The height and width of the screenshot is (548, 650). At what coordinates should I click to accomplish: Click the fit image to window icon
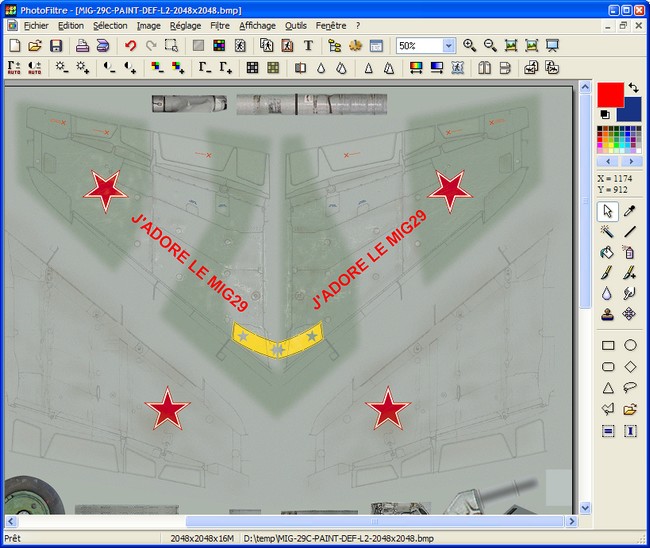pos(511,46)
